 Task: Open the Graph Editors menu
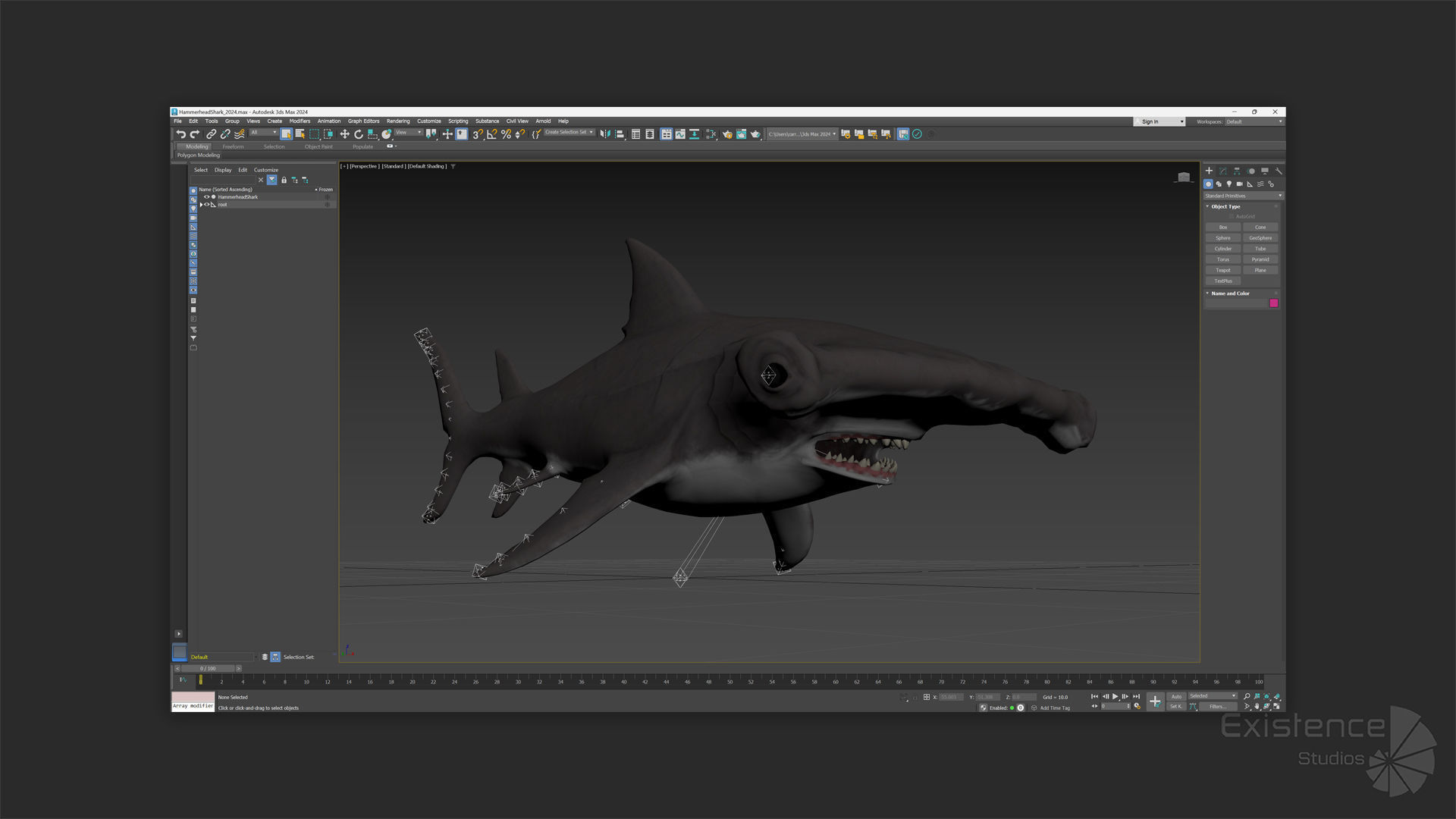click(364, 121)
